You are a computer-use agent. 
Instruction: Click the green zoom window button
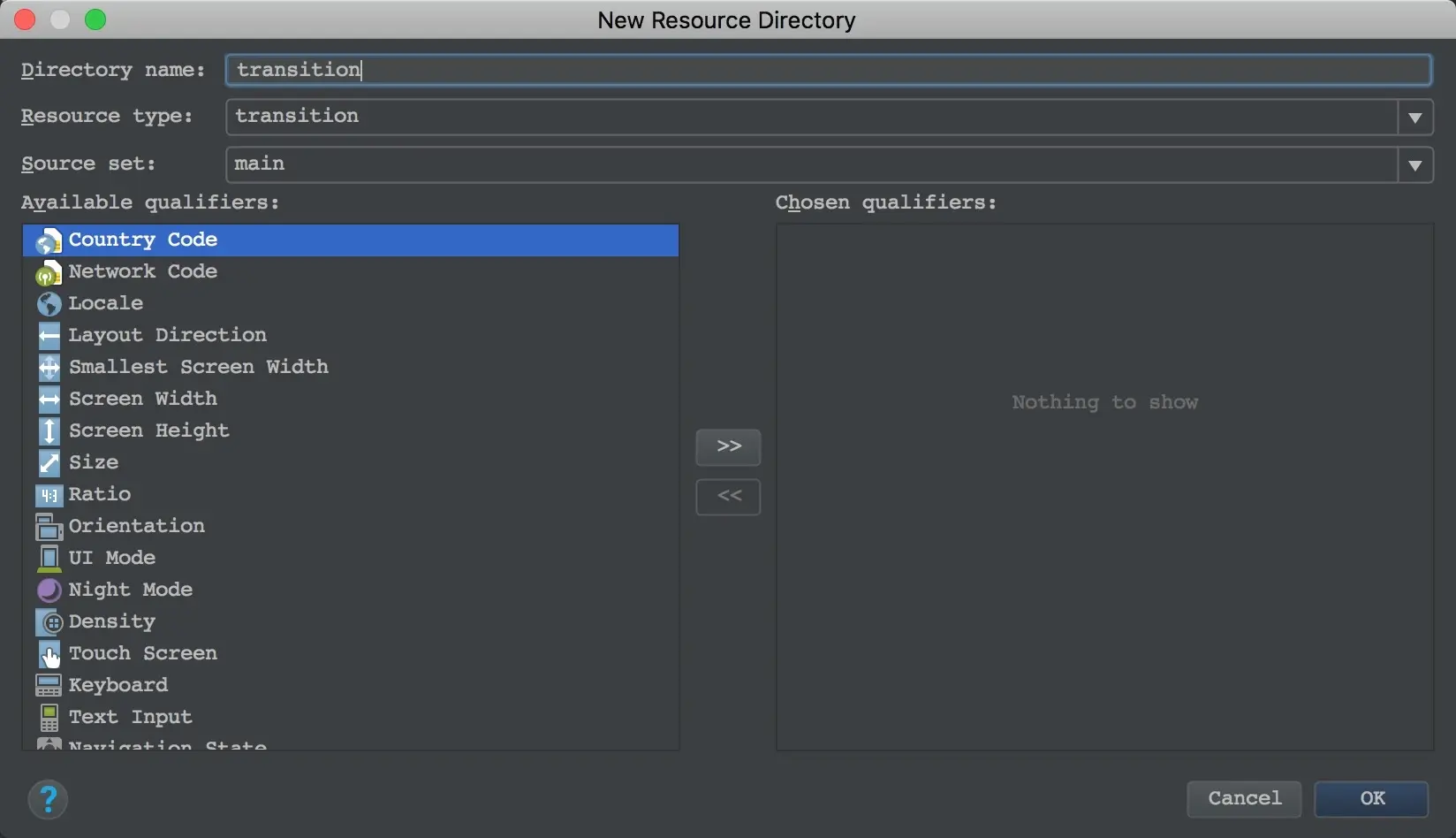[95, 19]
